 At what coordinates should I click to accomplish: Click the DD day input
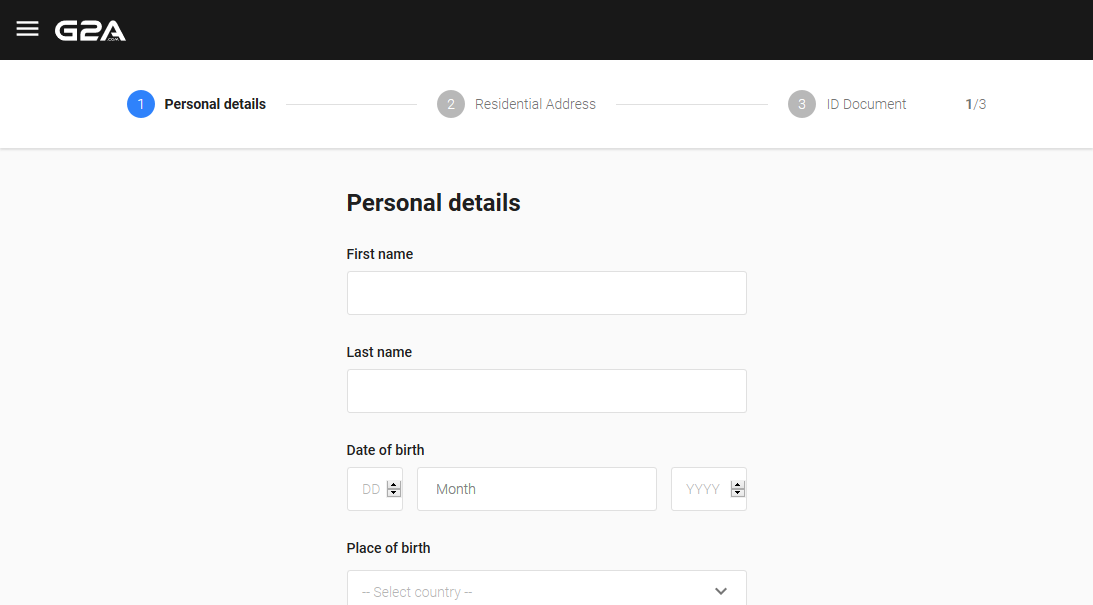click(375, 489)
